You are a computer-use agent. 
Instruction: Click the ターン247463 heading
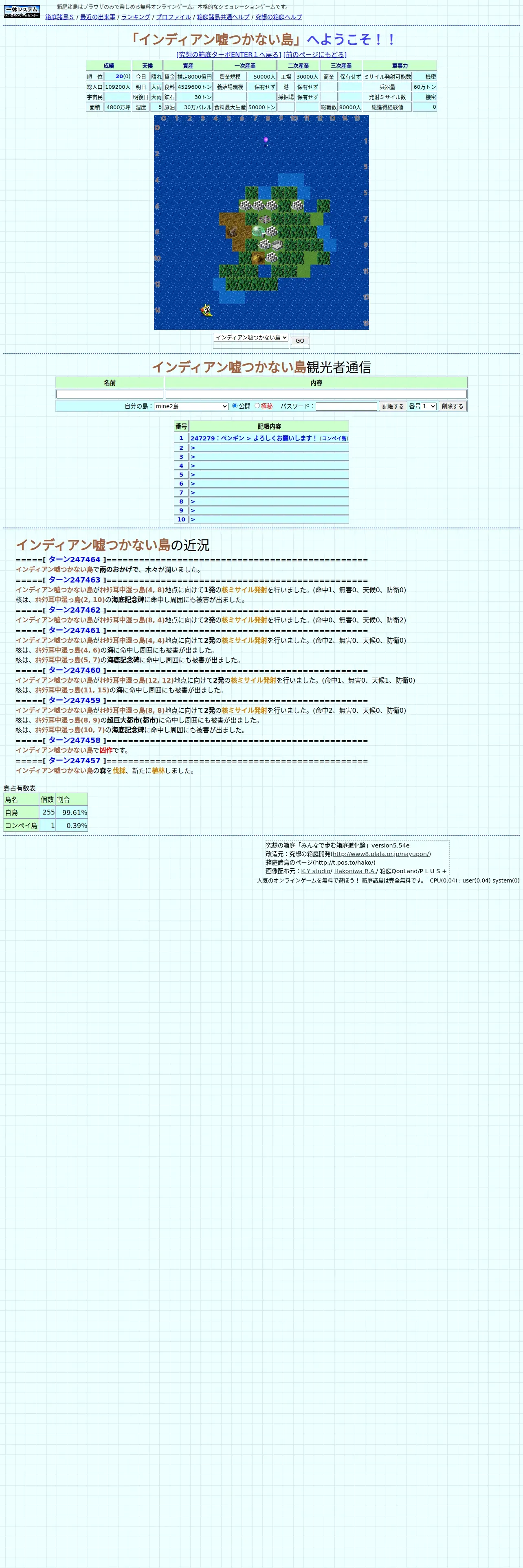click(x=74, y=580)
